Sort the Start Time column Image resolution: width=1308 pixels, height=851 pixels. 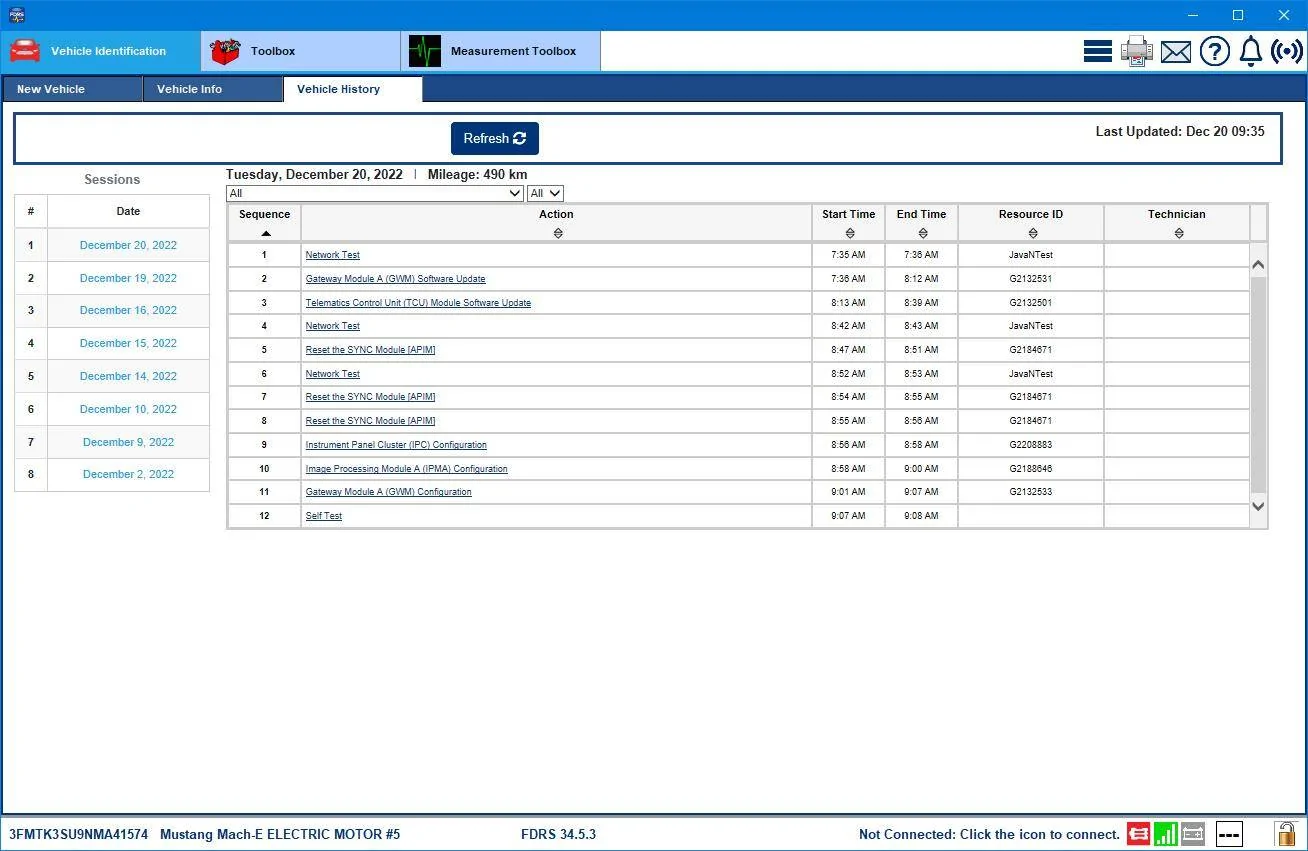click(x=849, y=233)
